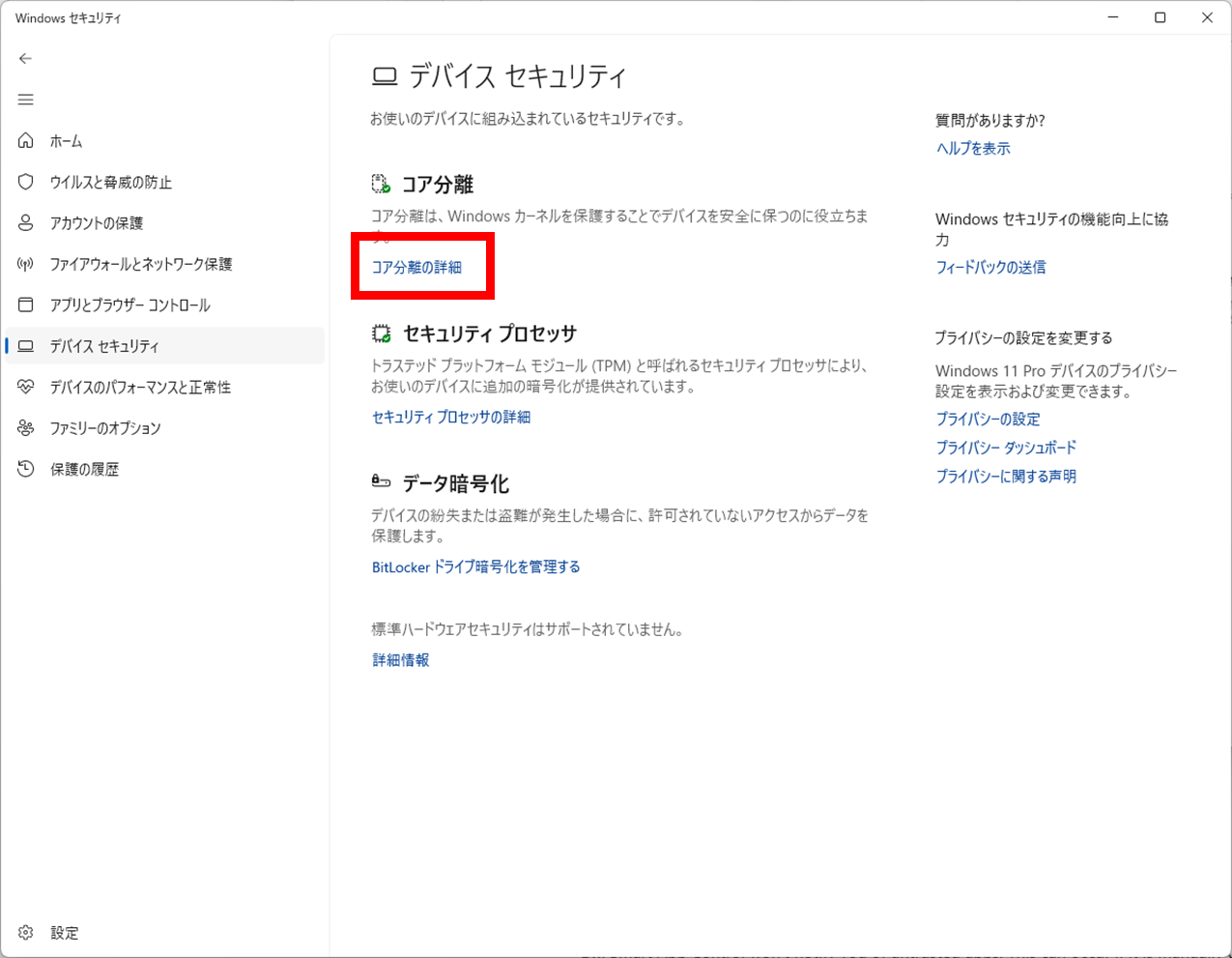1232x958 pixels.
Task: Click the back arrow icon
Action: (x=25, y=59)
